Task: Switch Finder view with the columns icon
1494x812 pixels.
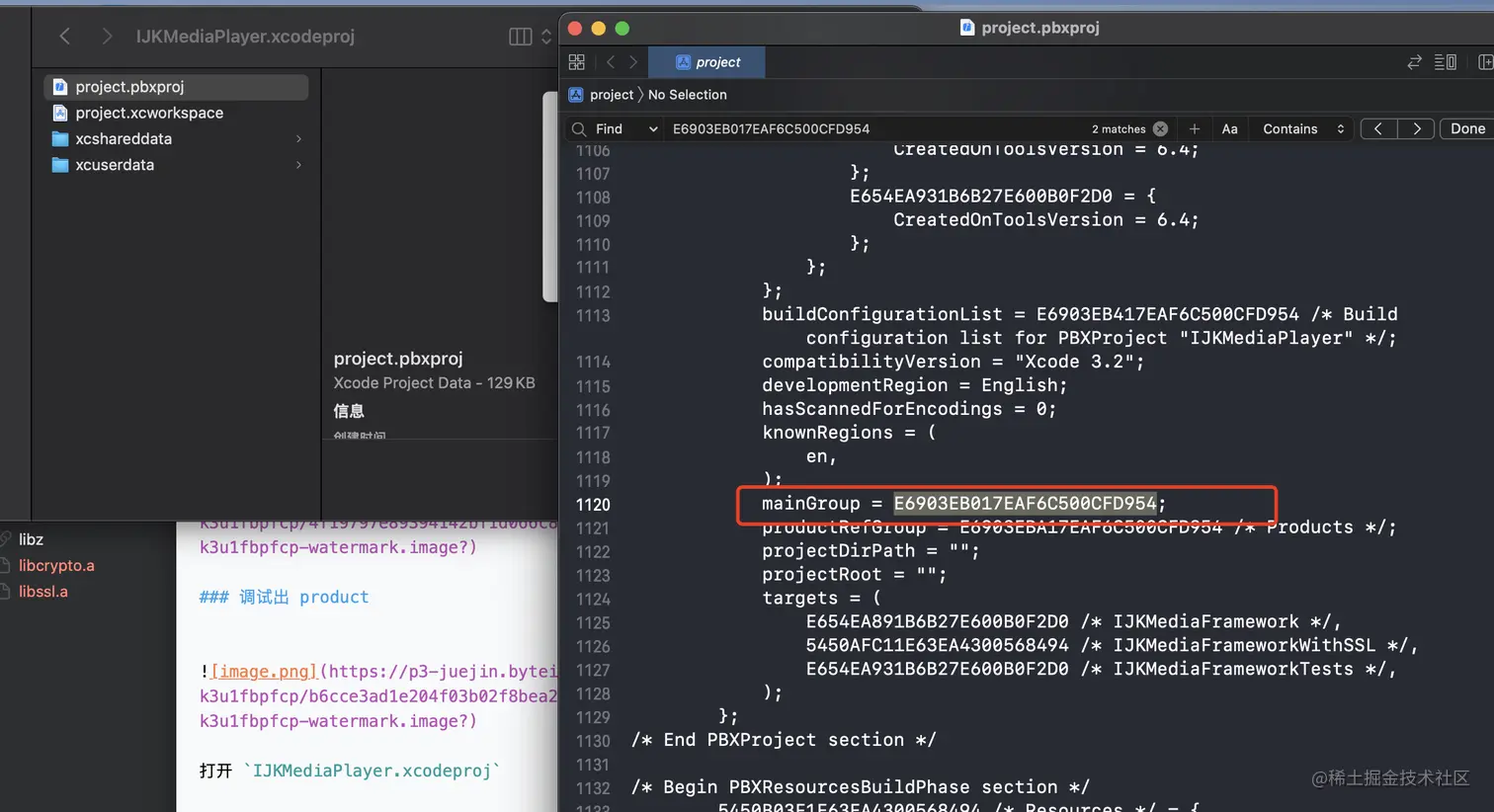Action: pos(521,37)
